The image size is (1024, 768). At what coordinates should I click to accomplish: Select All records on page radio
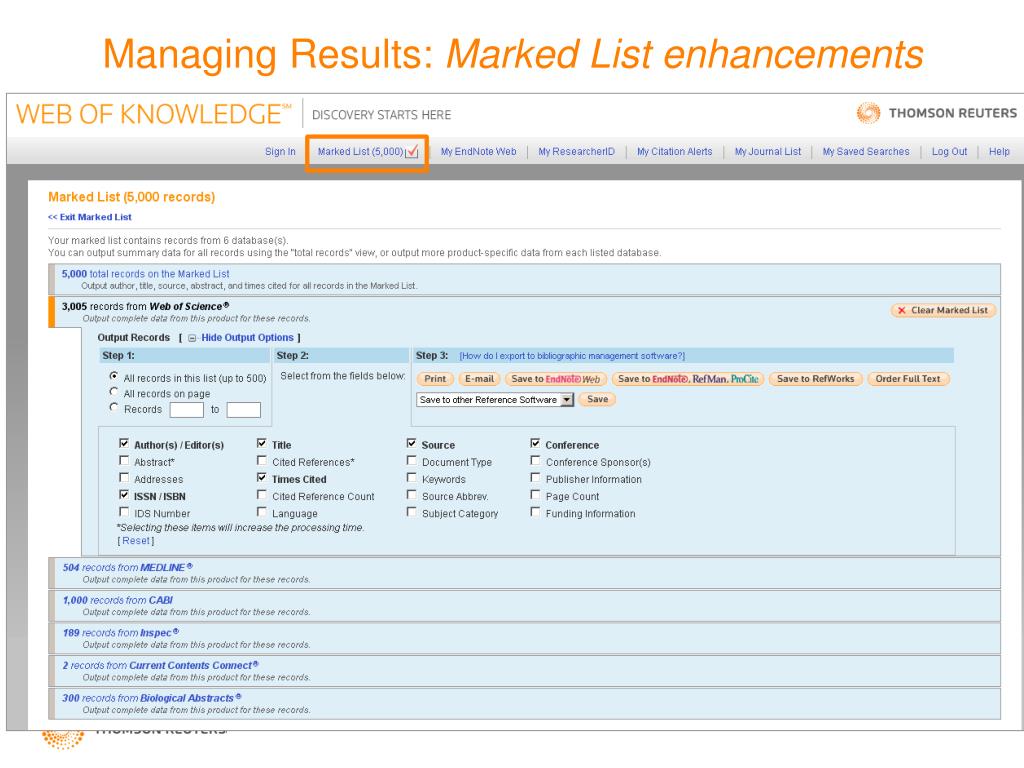(114, 392)
